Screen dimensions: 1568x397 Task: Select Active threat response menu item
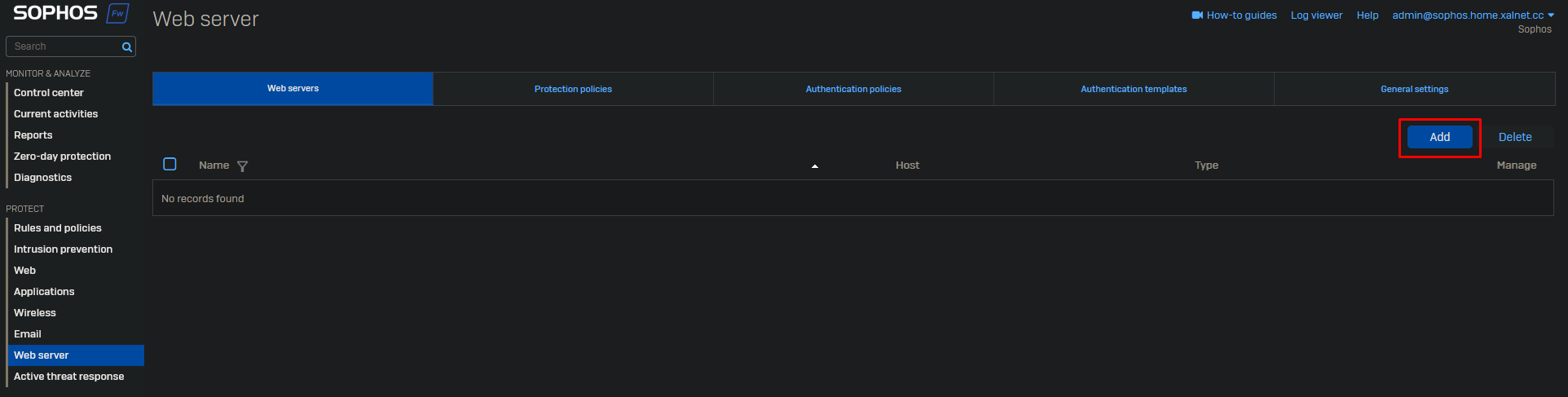(69, 377)
